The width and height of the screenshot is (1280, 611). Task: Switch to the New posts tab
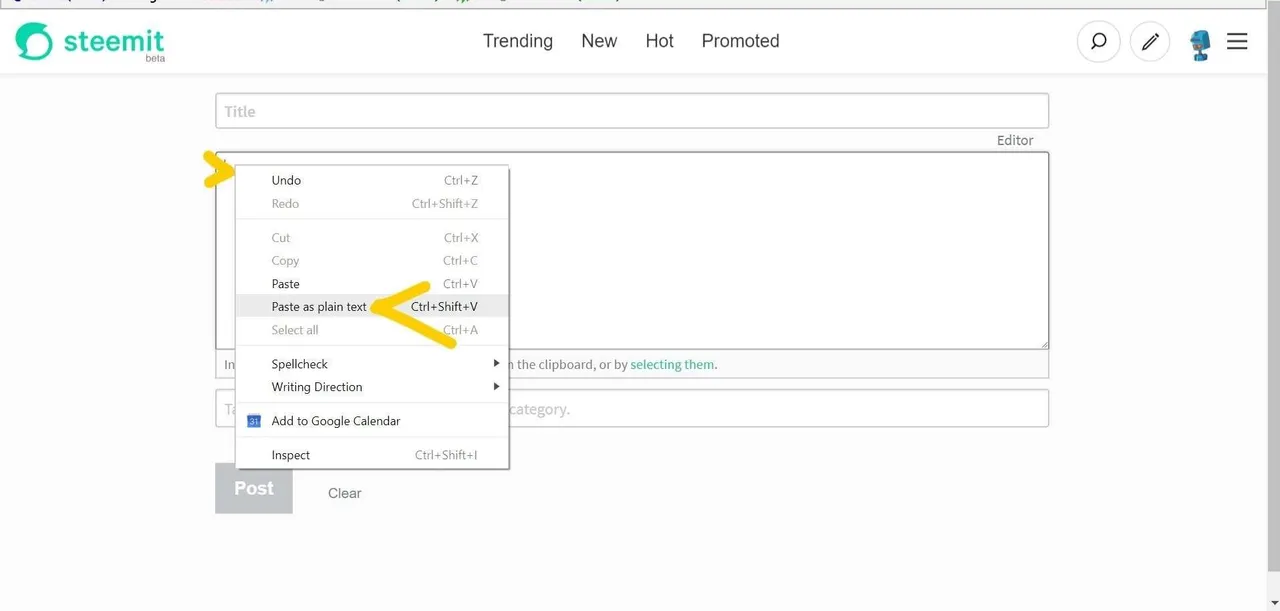point(599,41)
